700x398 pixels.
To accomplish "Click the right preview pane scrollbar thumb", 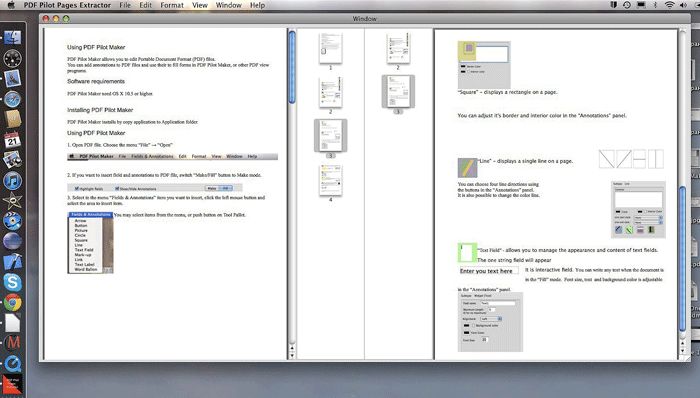I will click(682, 259).
